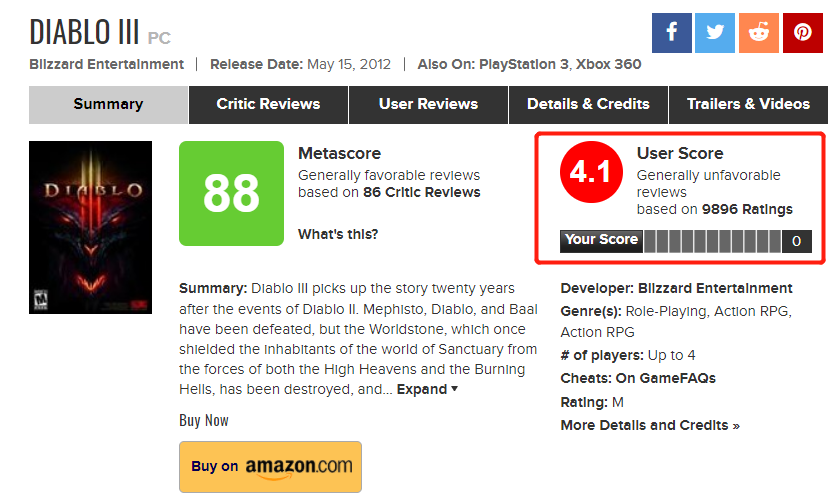832x499 pixels.
Task: Open the On GameFAQs cheats link
Action: pyautogui.click(x=666, y=378)
